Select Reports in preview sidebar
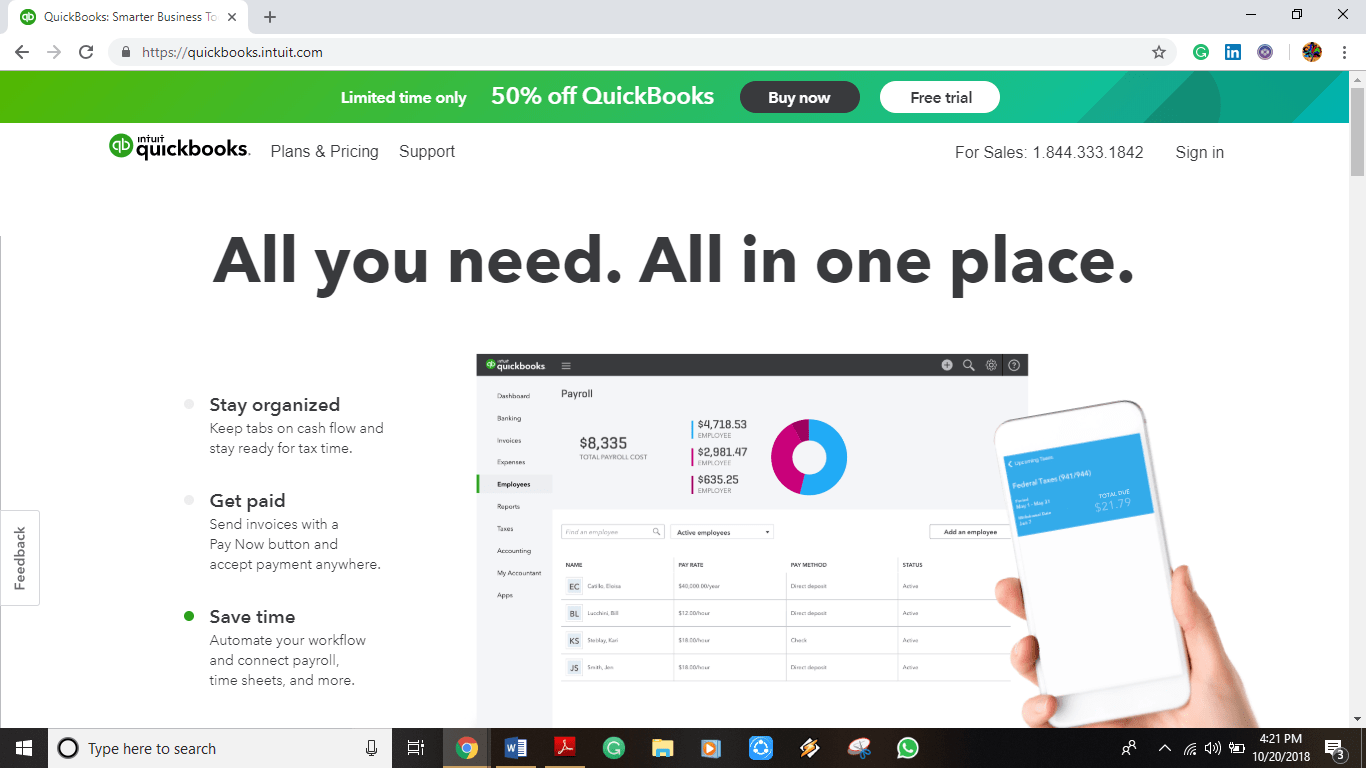Screen dimensions: 1366x768 (x=509, y=507)
